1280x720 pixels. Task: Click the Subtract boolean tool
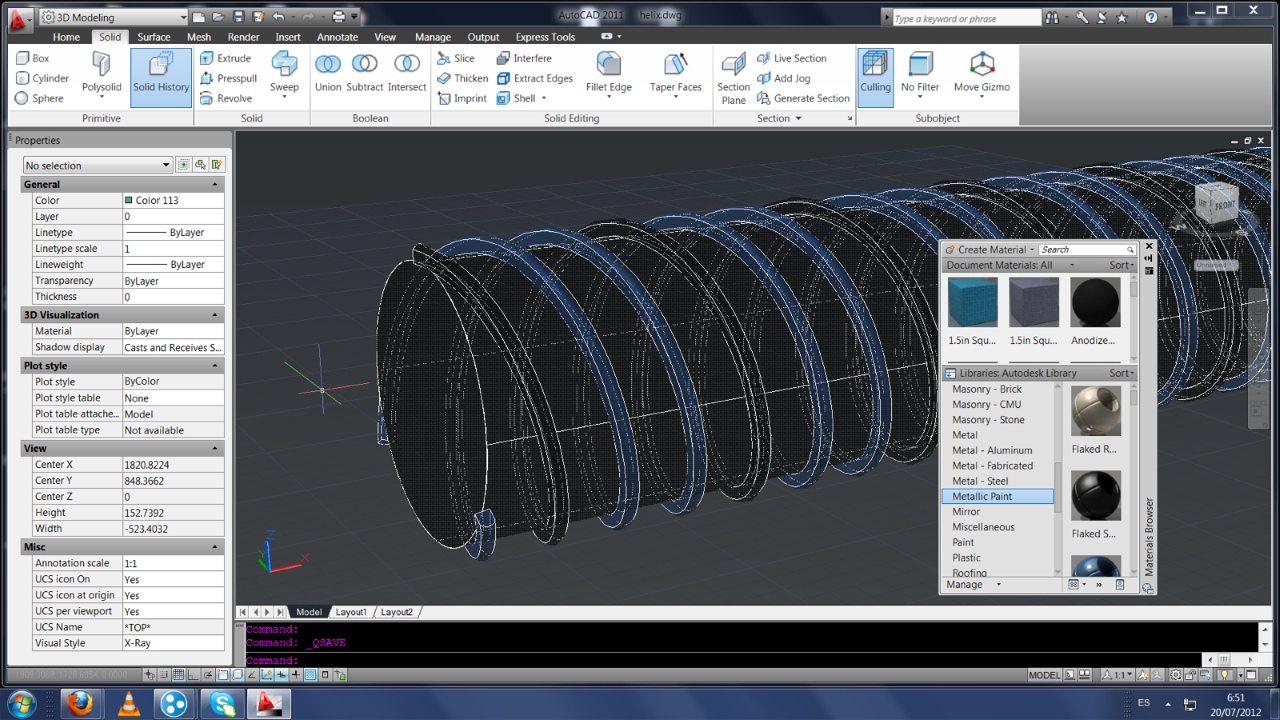[365, 73]
